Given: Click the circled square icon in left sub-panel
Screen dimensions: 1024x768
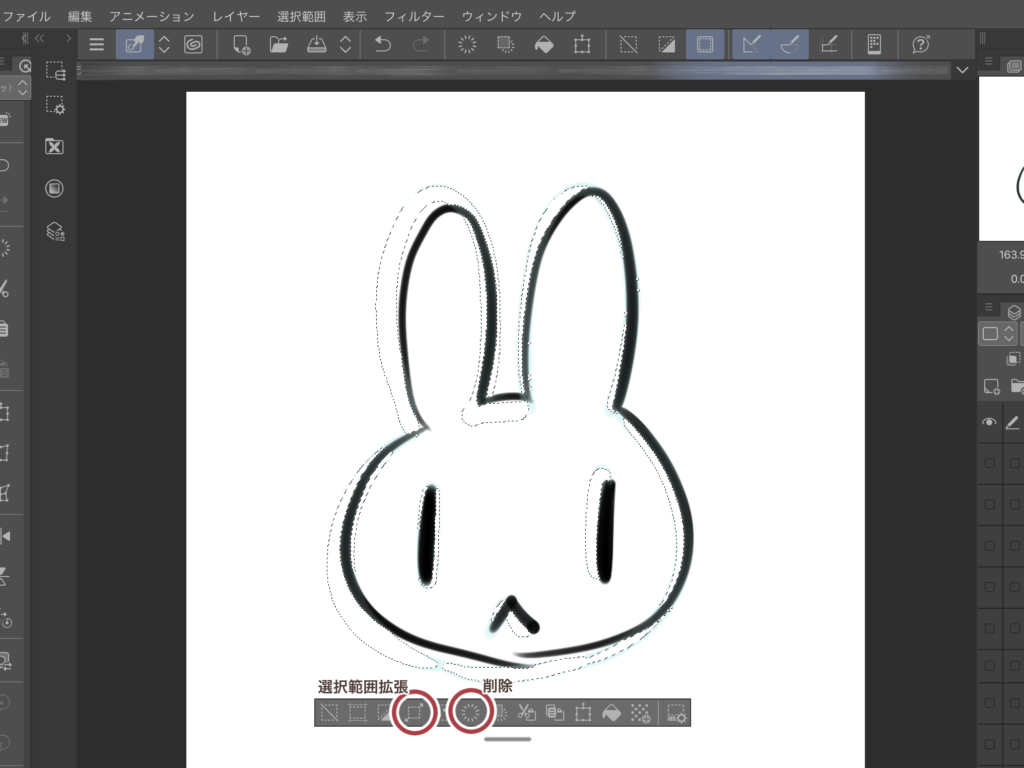Looking at the screenshot, I should point(54,189).
